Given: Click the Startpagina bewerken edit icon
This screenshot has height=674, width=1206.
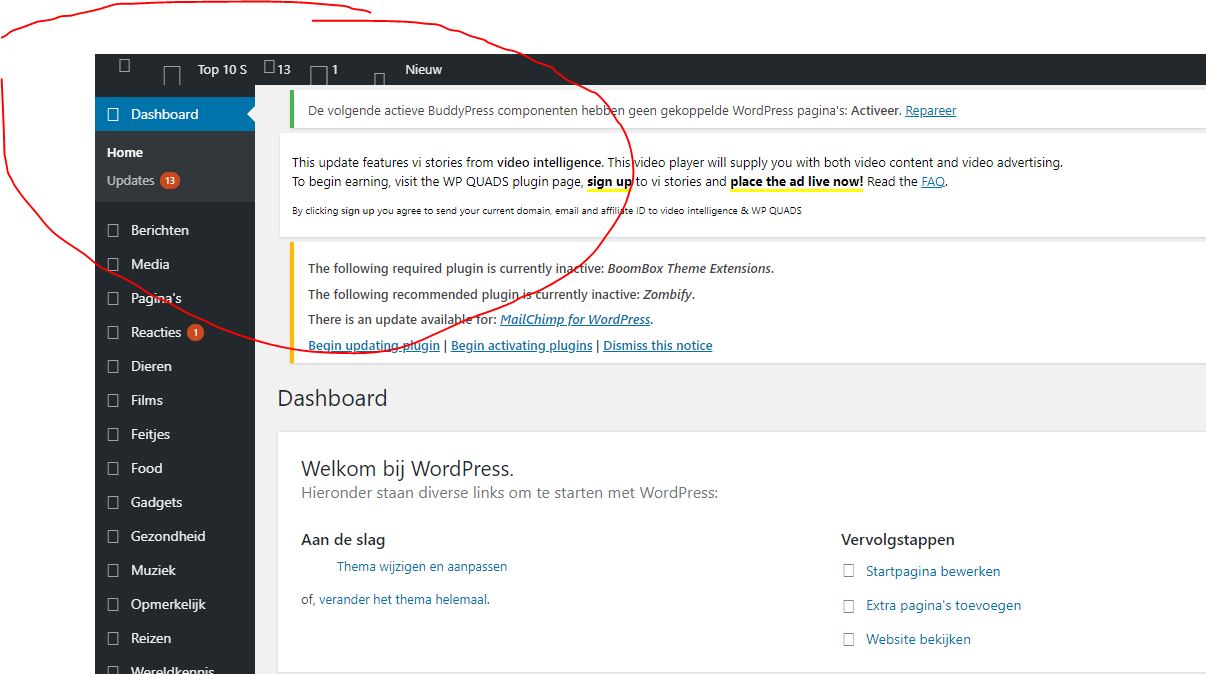Looking at the screenshot, I should [x=848, y=571].
